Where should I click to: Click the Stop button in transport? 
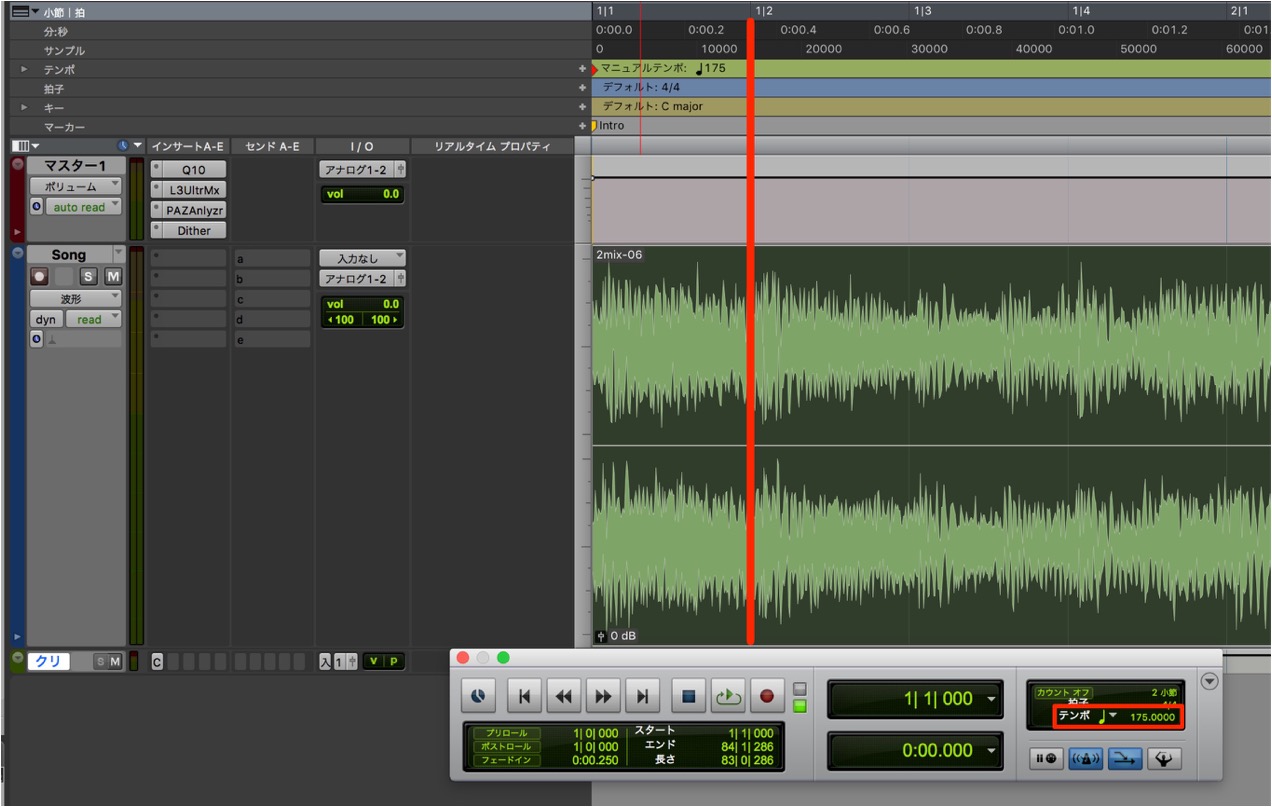tap(688, 696)
